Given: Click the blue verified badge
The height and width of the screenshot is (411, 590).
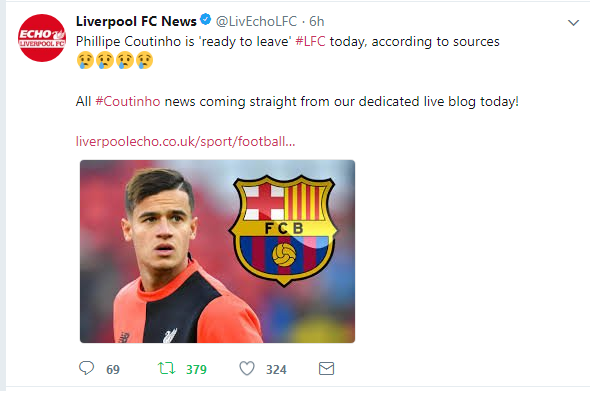Looking at the screenshot, I should (x=205, y=19).
